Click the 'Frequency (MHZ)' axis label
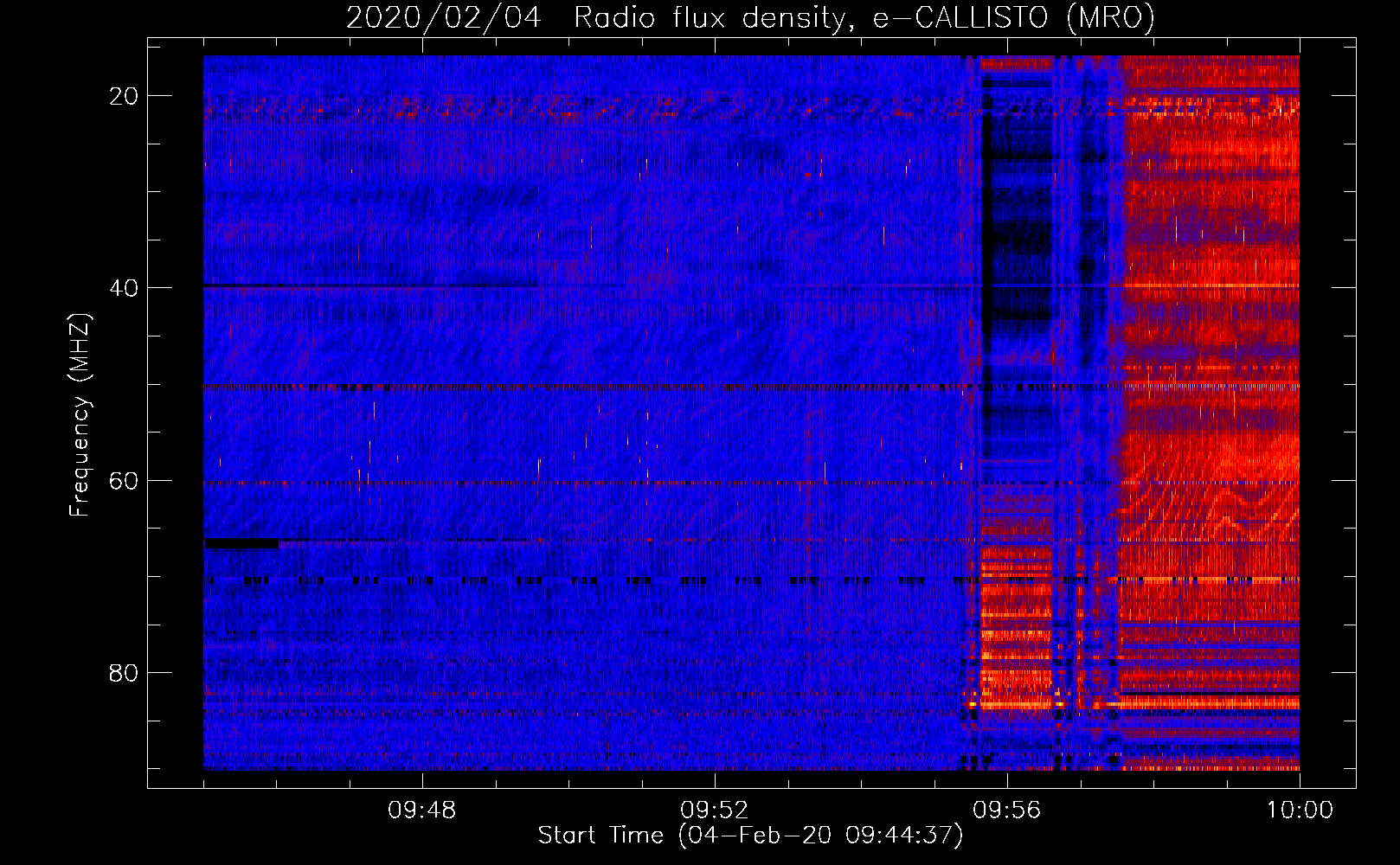This screenshot has width=1400, height=865. [x=80, y=415]
